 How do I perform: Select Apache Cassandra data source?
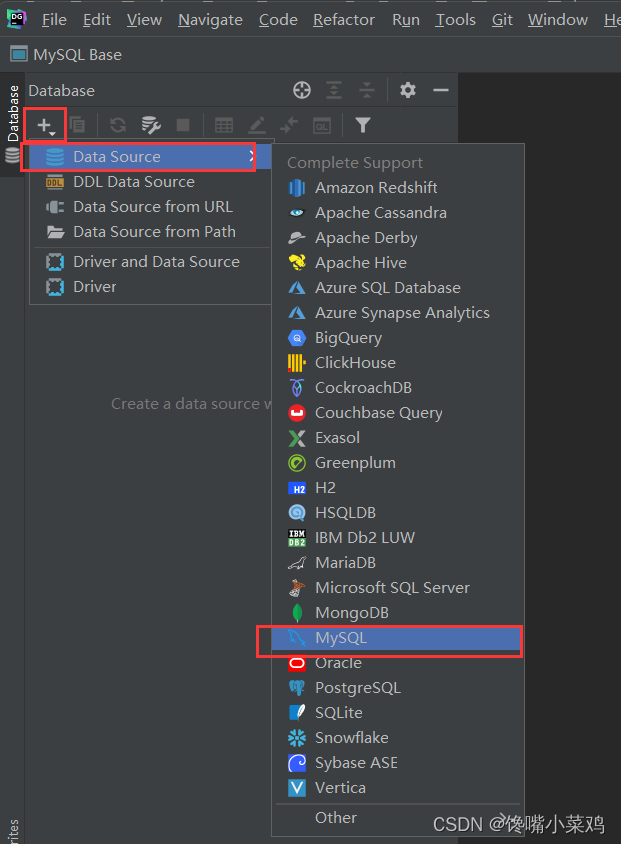398,213
